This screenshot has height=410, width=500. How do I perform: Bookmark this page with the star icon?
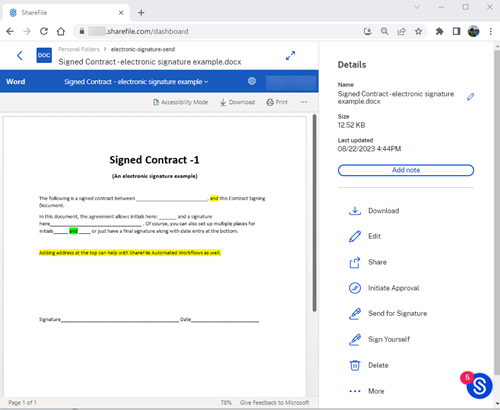tap(418, 31)
